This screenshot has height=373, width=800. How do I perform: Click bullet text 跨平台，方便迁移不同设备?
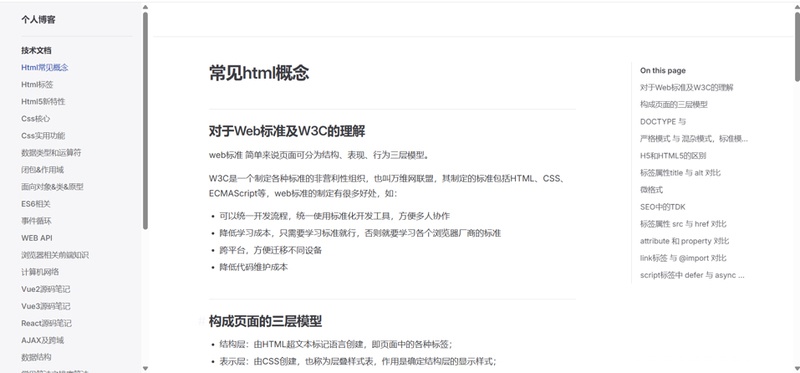tap(271, 250)
